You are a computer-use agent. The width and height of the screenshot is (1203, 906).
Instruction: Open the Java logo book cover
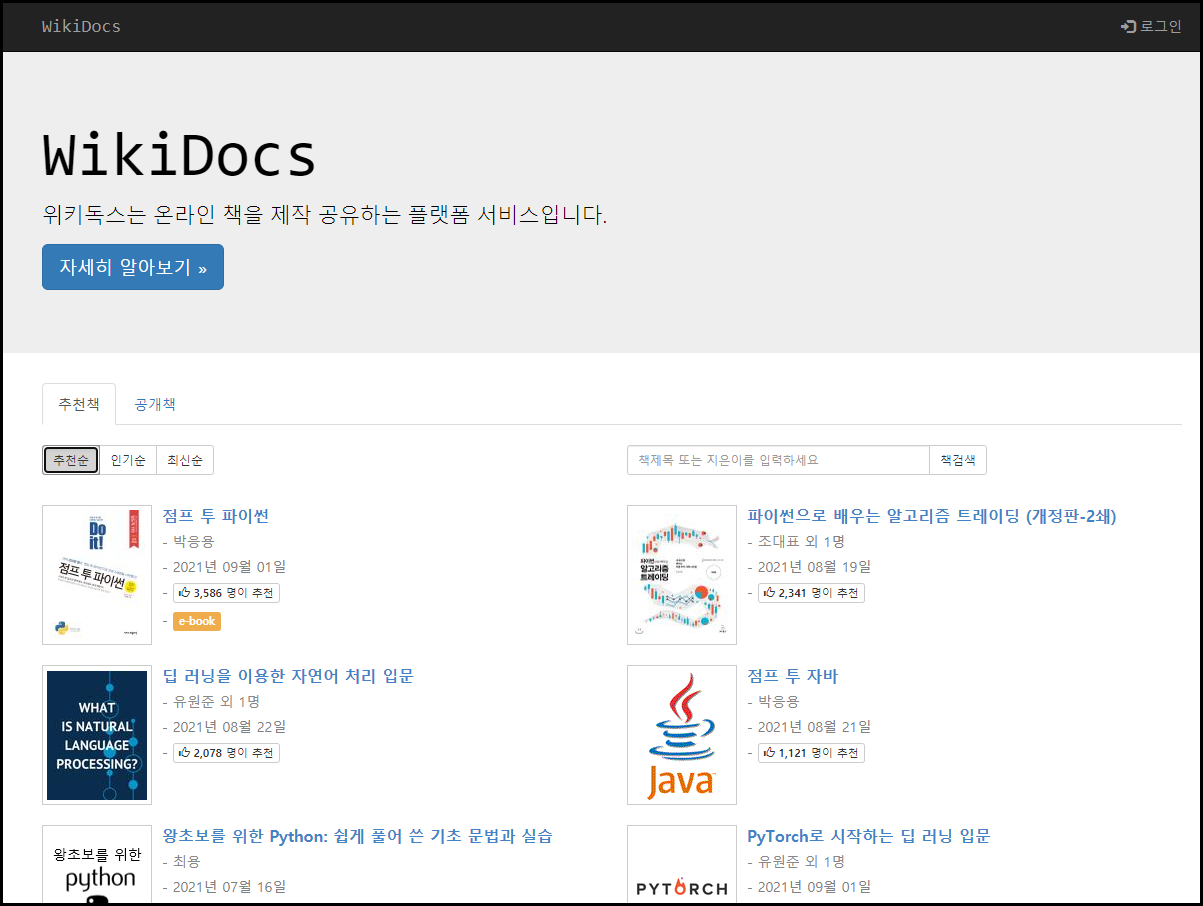coord(682,735)
